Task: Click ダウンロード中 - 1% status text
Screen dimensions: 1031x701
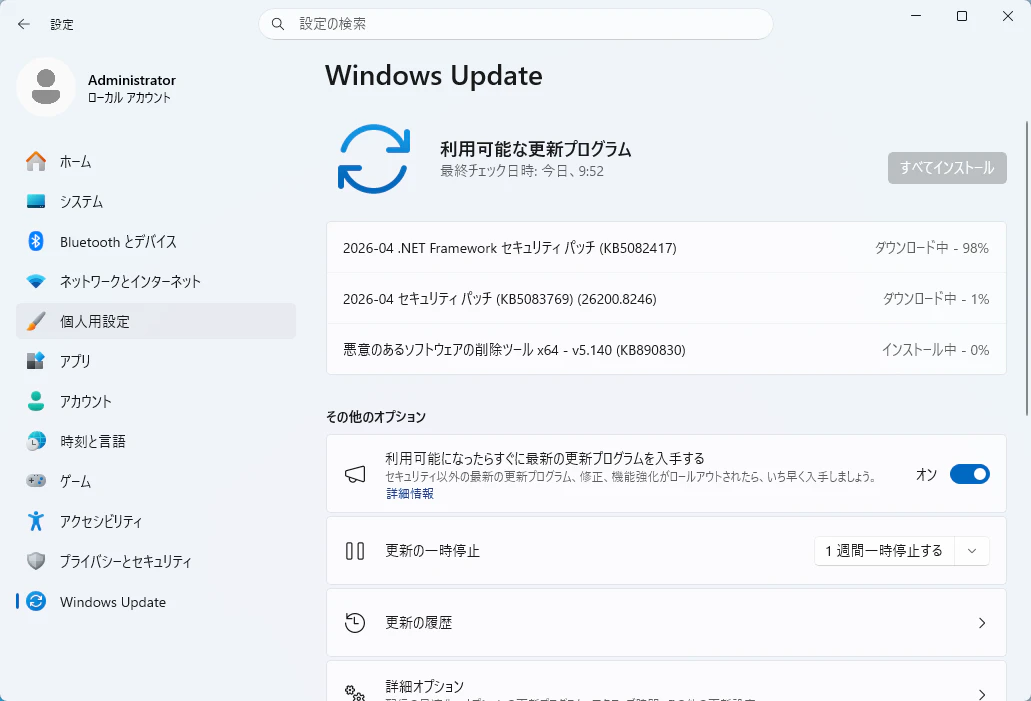Action: (936, 299)
